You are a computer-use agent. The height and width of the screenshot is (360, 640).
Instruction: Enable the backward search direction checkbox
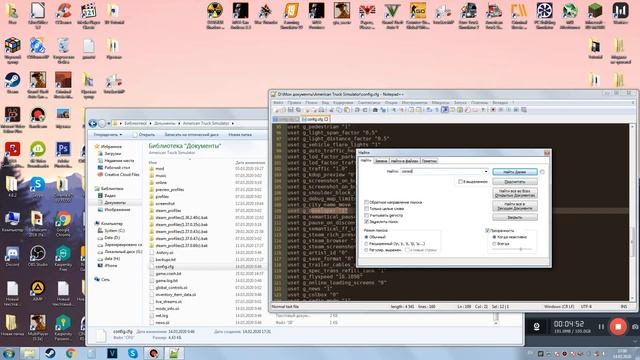tap(367, 202)
